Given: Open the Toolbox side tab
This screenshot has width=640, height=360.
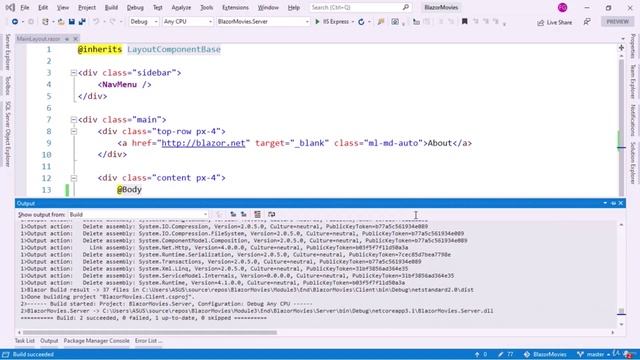Looking at the screenshot, I should (7, 85).
